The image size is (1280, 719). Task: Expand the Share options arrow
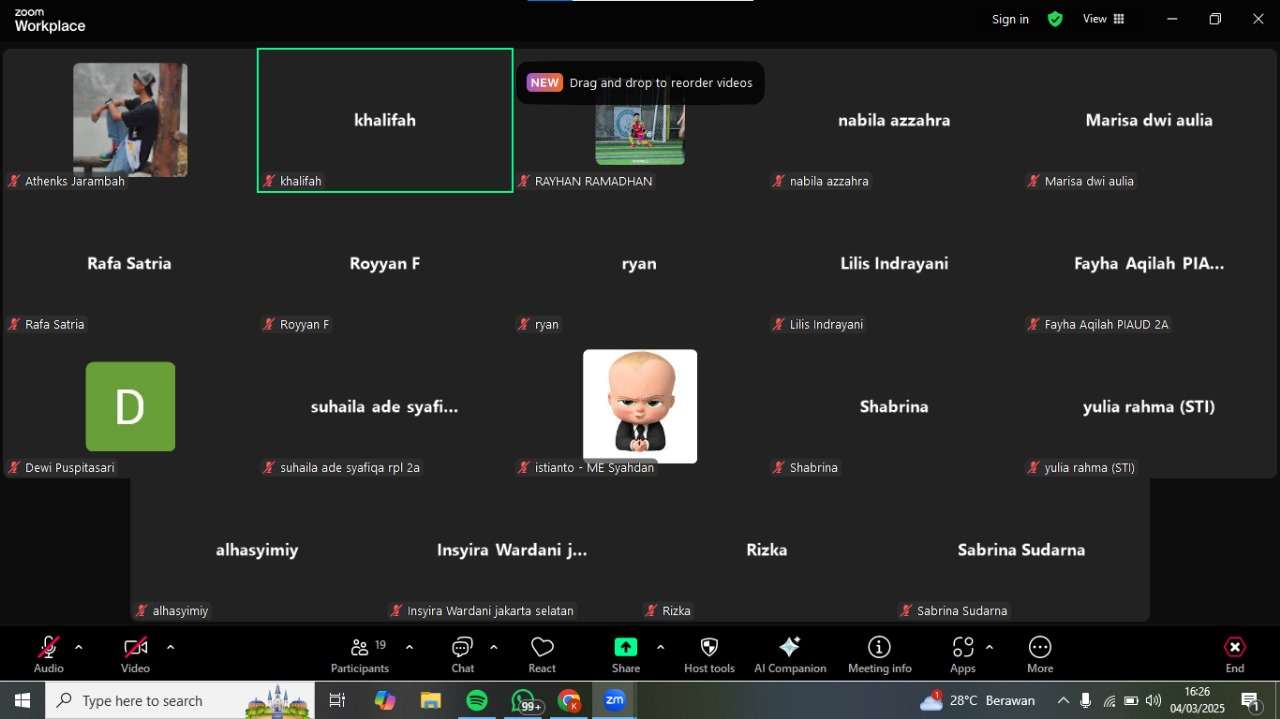tap(660, 647)
